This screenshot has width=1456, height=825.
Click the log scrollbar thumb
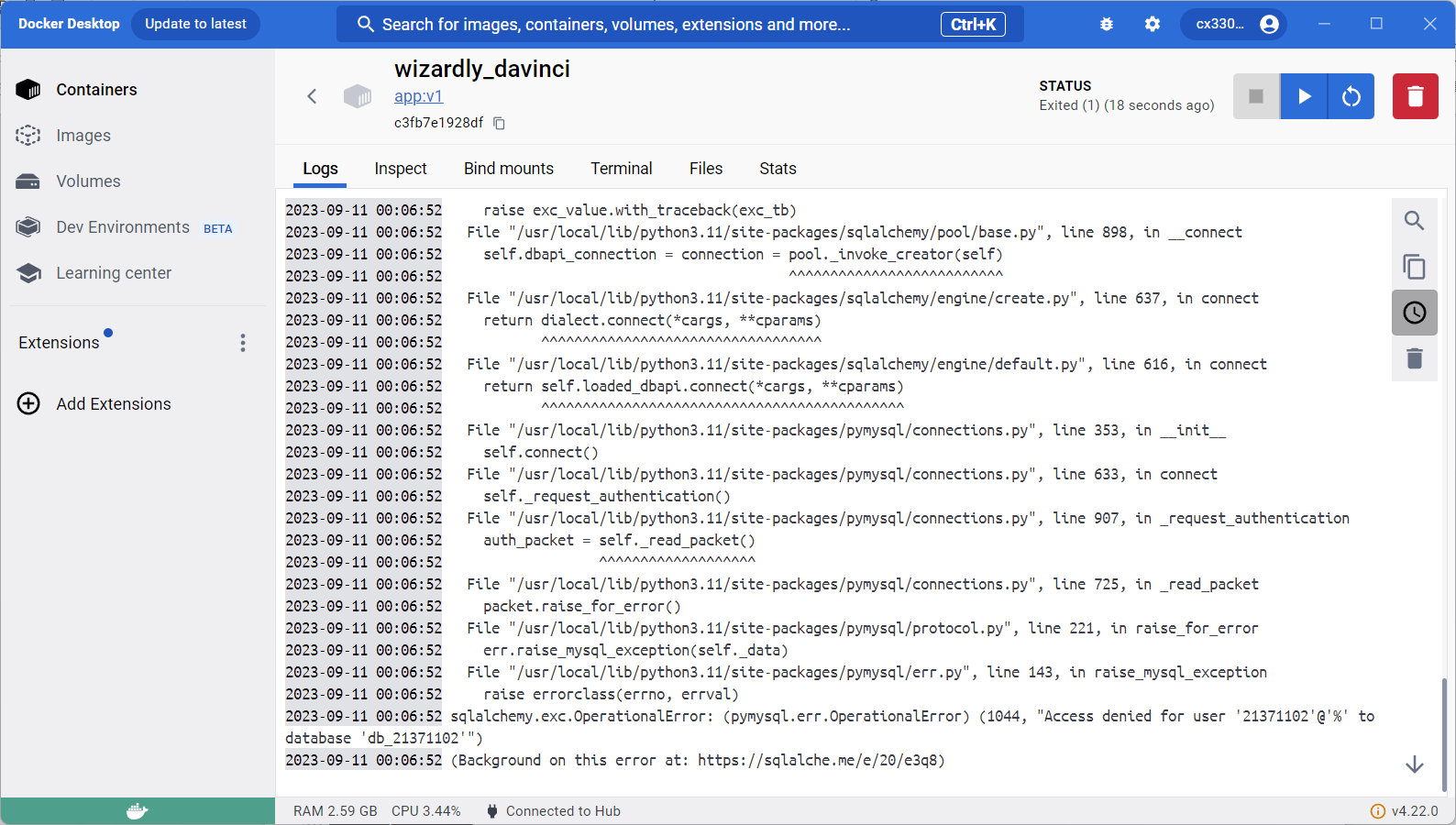pyautogui.click(x=1444, y=733)
